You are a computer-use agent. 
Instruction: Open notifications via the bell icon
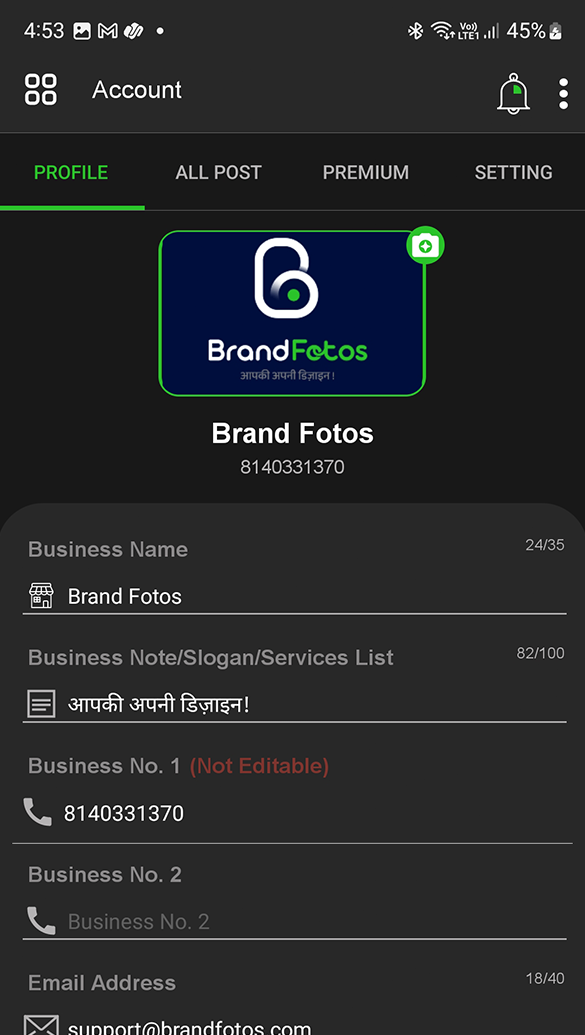513,93
